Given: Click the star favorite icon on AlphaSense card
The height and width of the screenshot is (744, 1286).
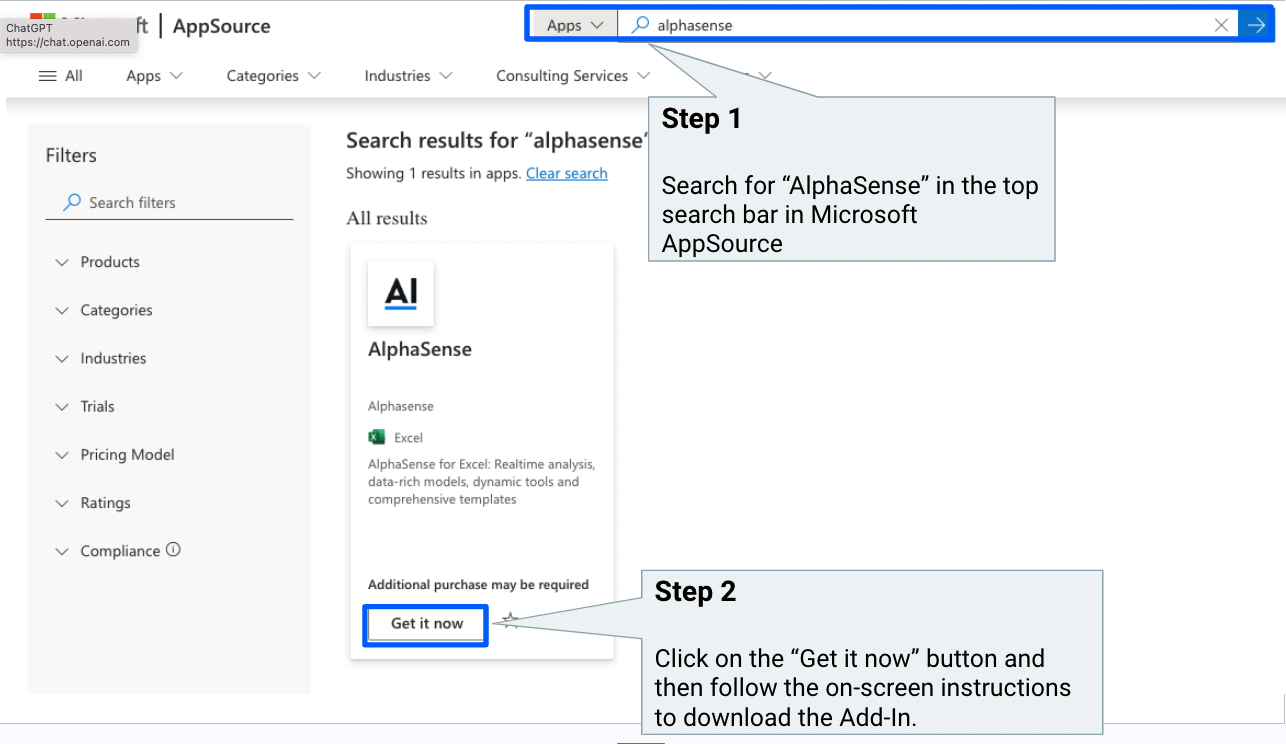Looking at the screenshot, I should click(x=510, y=621).
